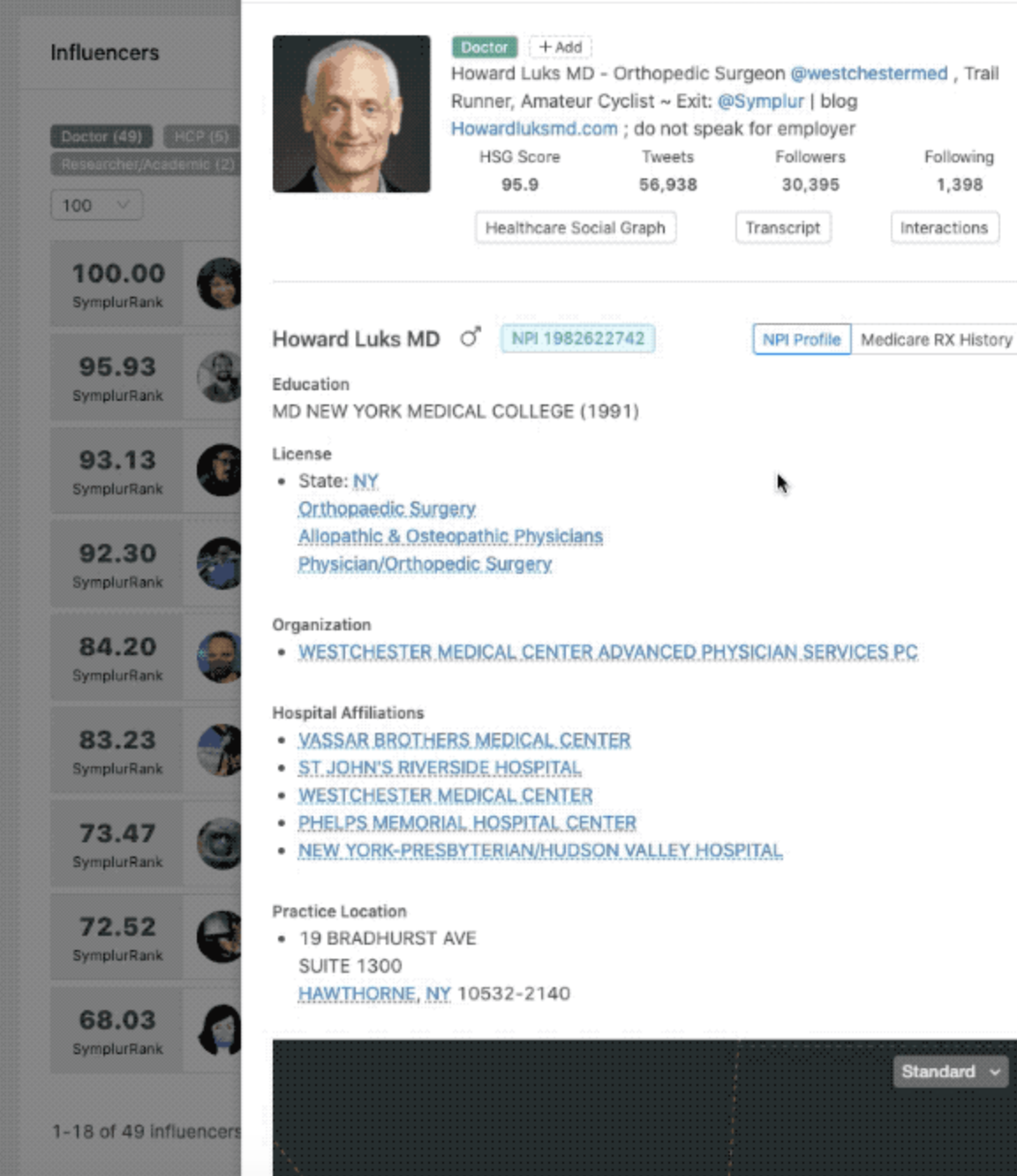Select influencer avatar ranked 84.20
The height and width of the screenshot is (1176, 1017).
coord(219,657)
